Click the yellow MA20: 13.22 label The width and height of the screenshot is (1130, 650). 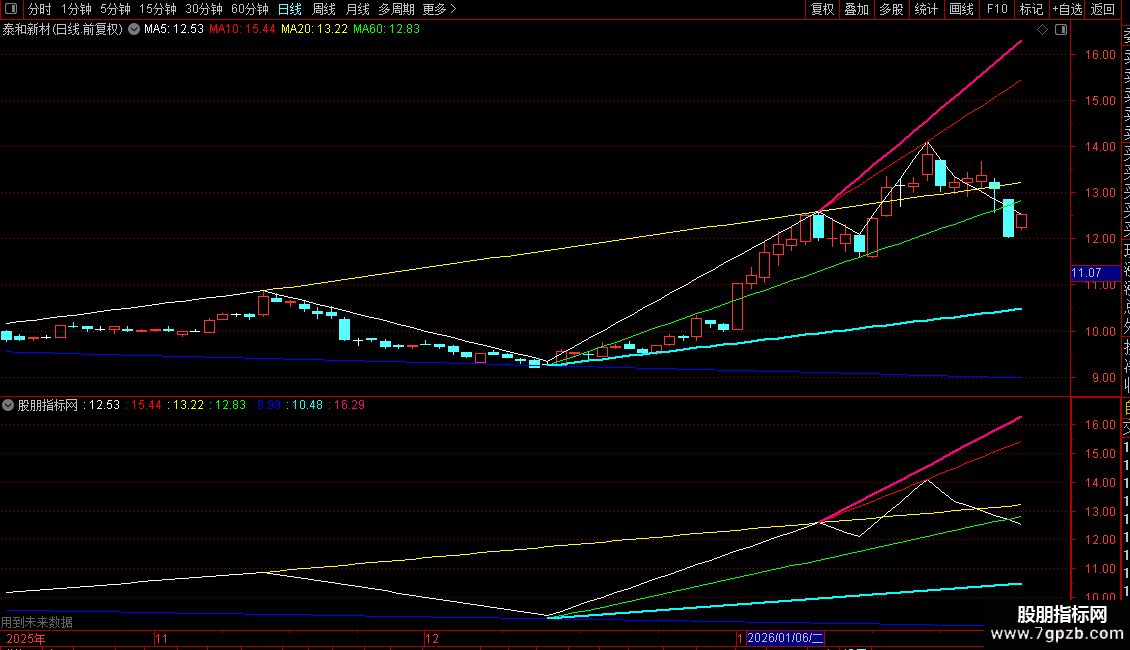(314, 30)
